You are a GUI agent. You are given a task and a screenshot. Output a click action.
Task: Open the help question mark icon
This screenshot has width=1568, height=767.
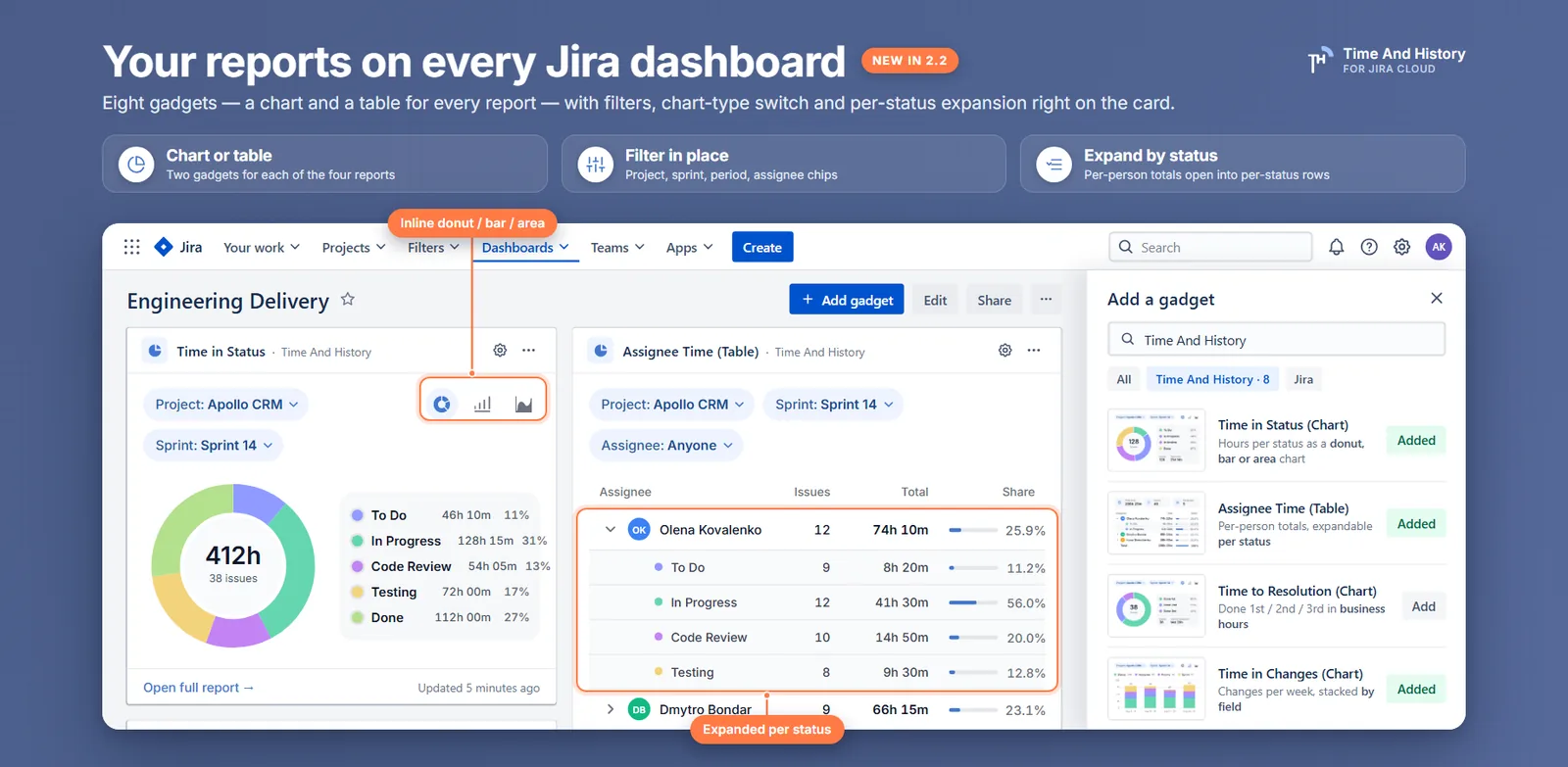coord(1369,247)
